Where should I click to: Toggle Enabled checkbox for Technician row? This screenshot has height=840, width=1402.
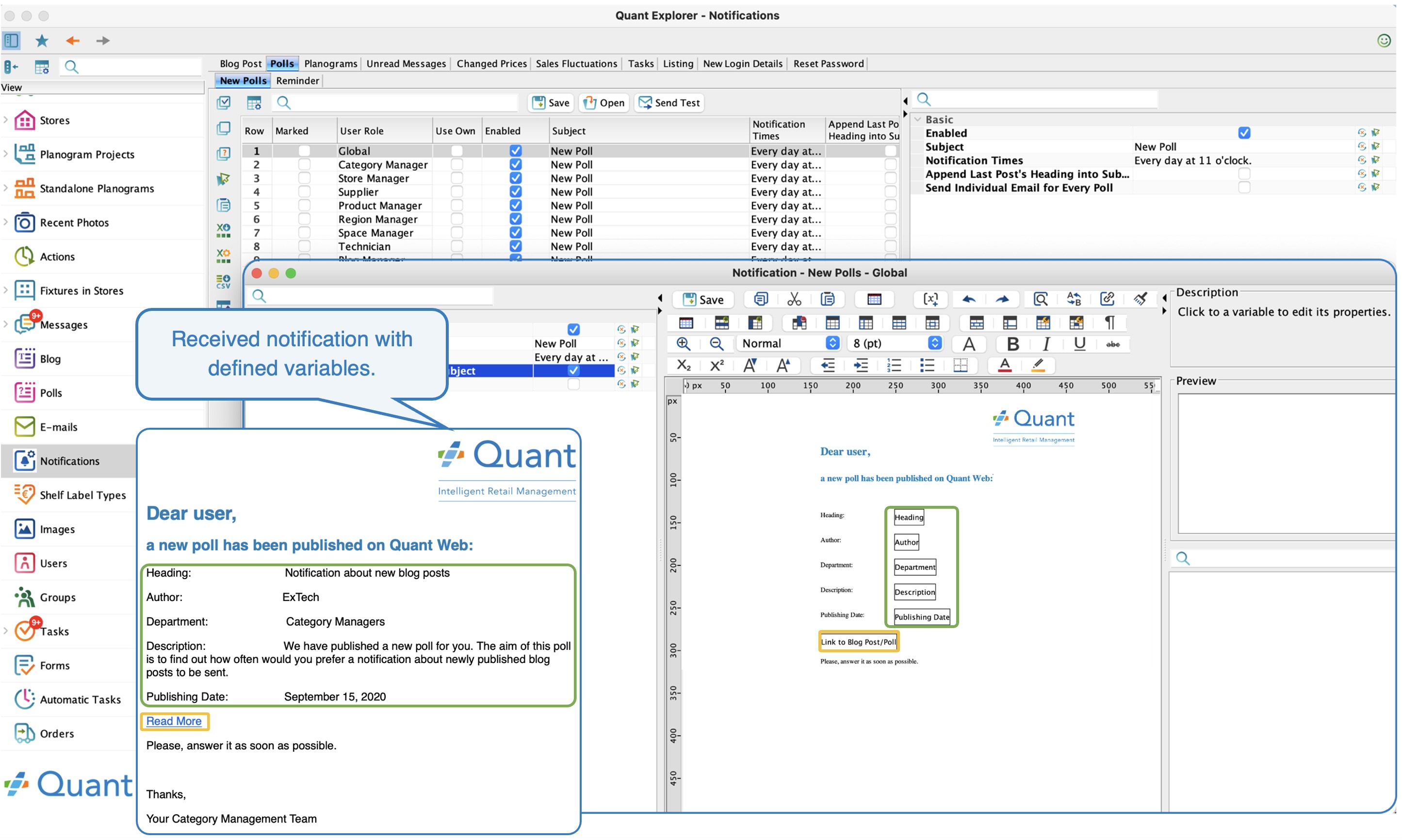515,246
